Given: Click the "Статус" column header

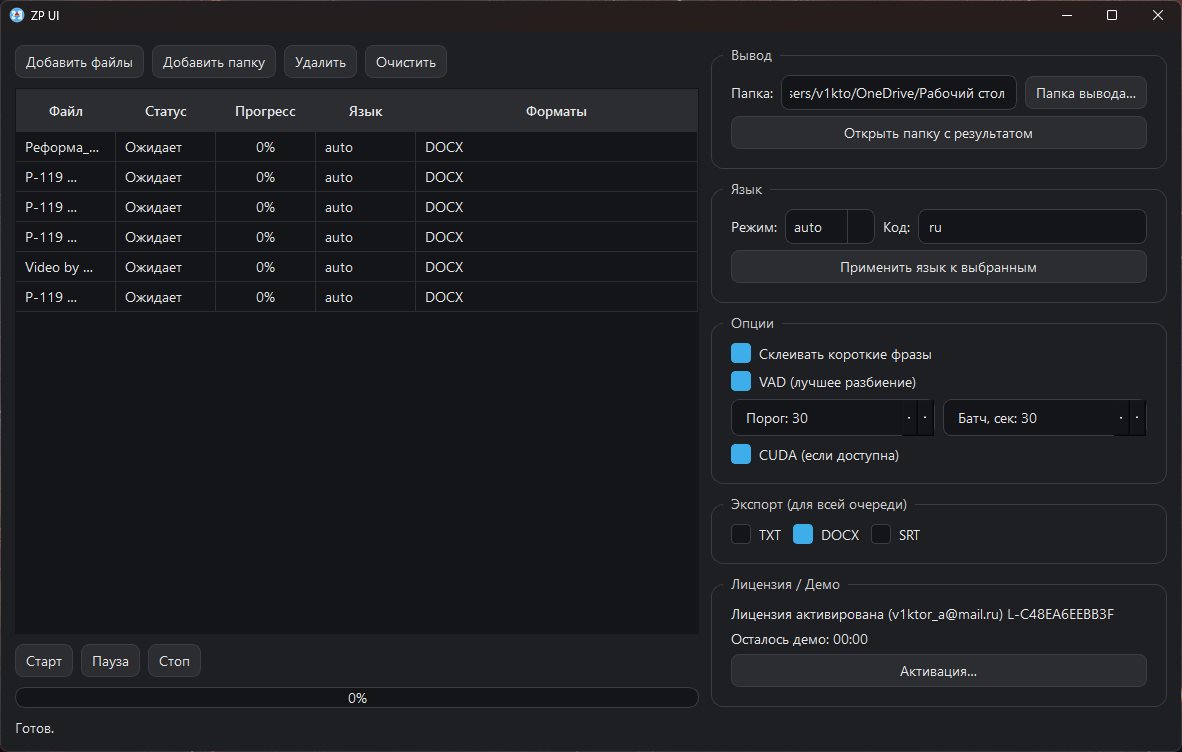Looking at the screenshot, I should (165, 111).
